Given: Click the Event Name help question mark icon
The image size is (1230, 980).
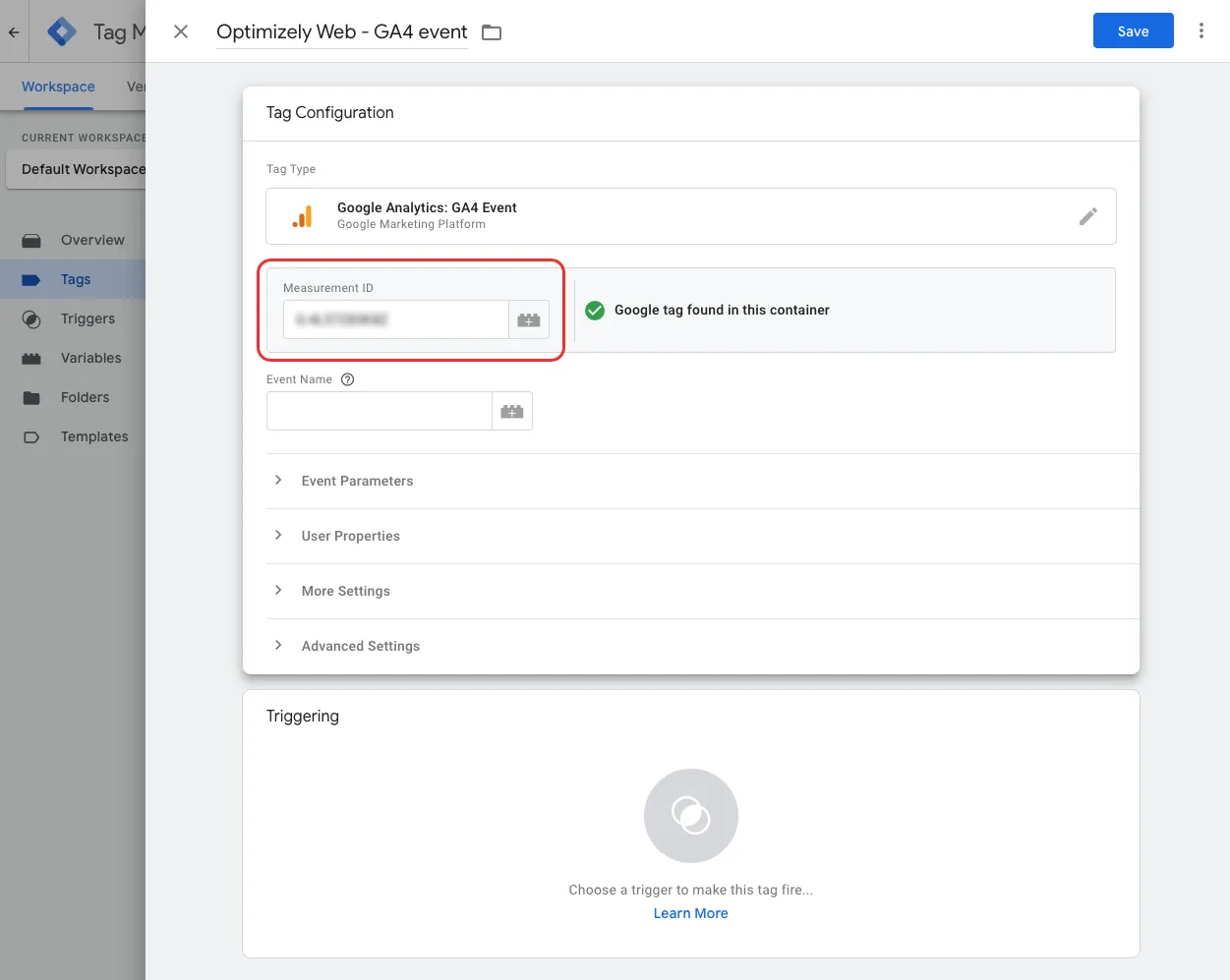Looking at the screenshot, I should coord(347,379).
